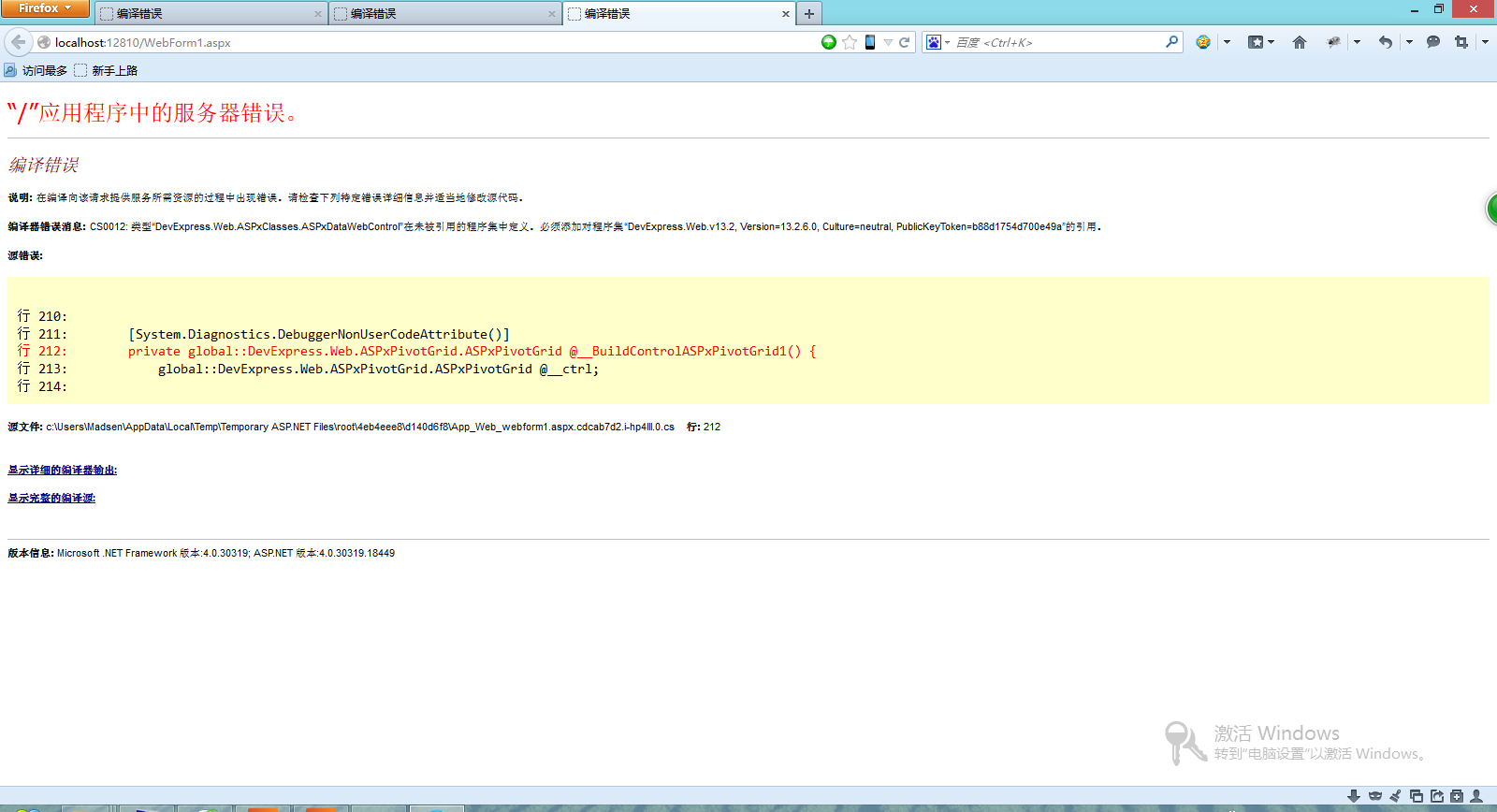This screenshot has height=812, width=1497.
Task: Click the first-aid kit icon in the status bar
Action: click(x=1457, y=796)
